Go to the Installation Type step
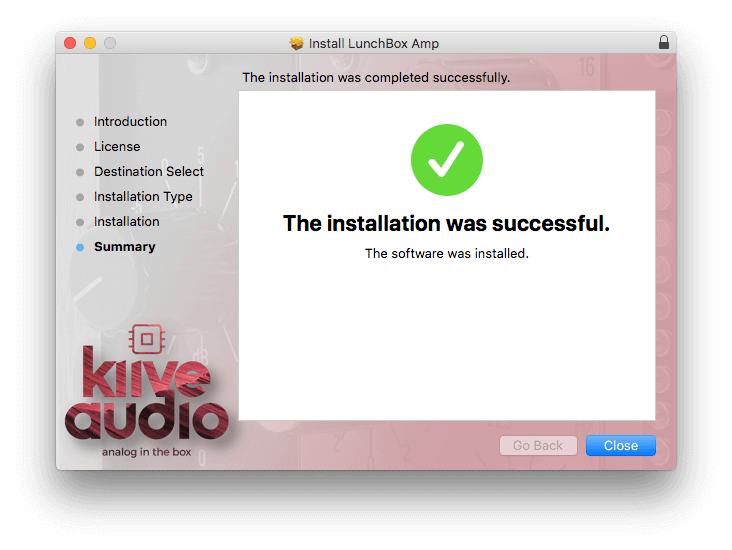 143,197
